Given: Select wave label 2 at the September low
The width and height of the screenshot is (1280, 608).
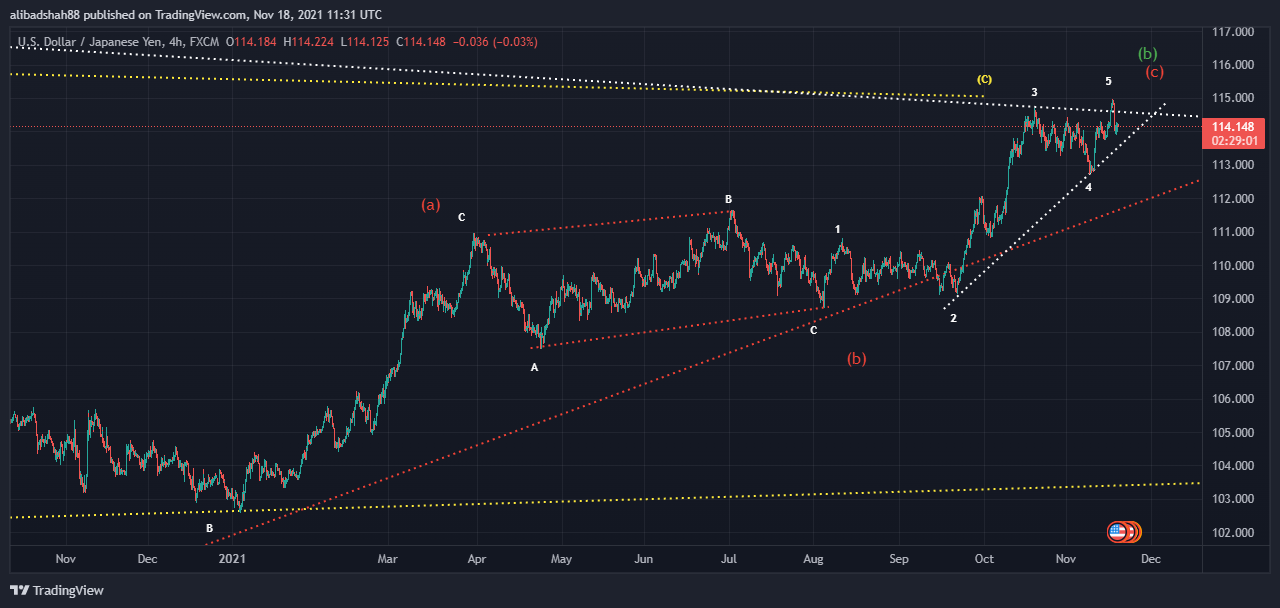Looking at the screenshot, I should pyautogui.click(x=953, y=318).
